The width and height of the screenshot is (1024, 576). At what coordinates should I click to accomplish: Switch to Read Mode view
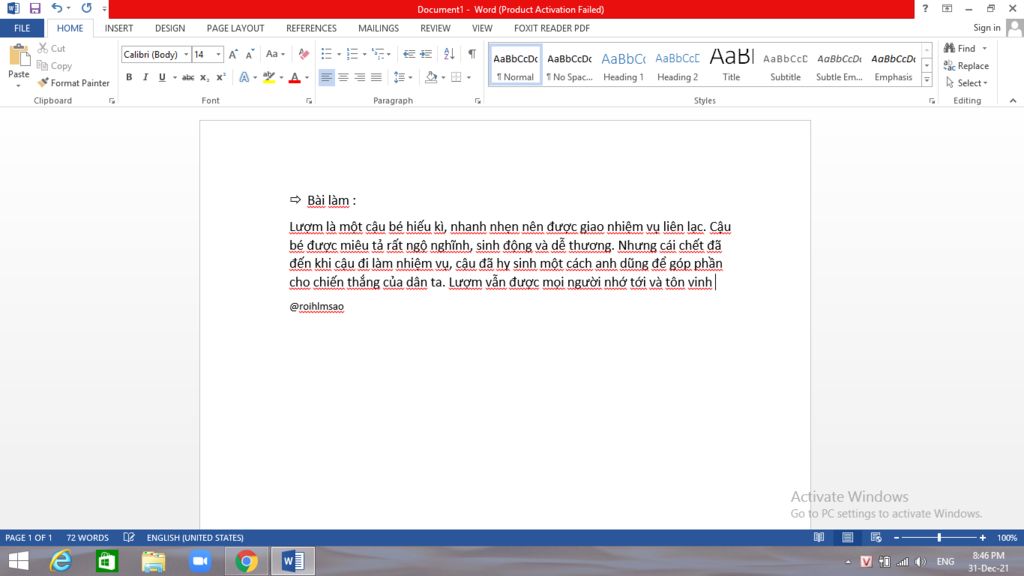click(x=819, y=537)
